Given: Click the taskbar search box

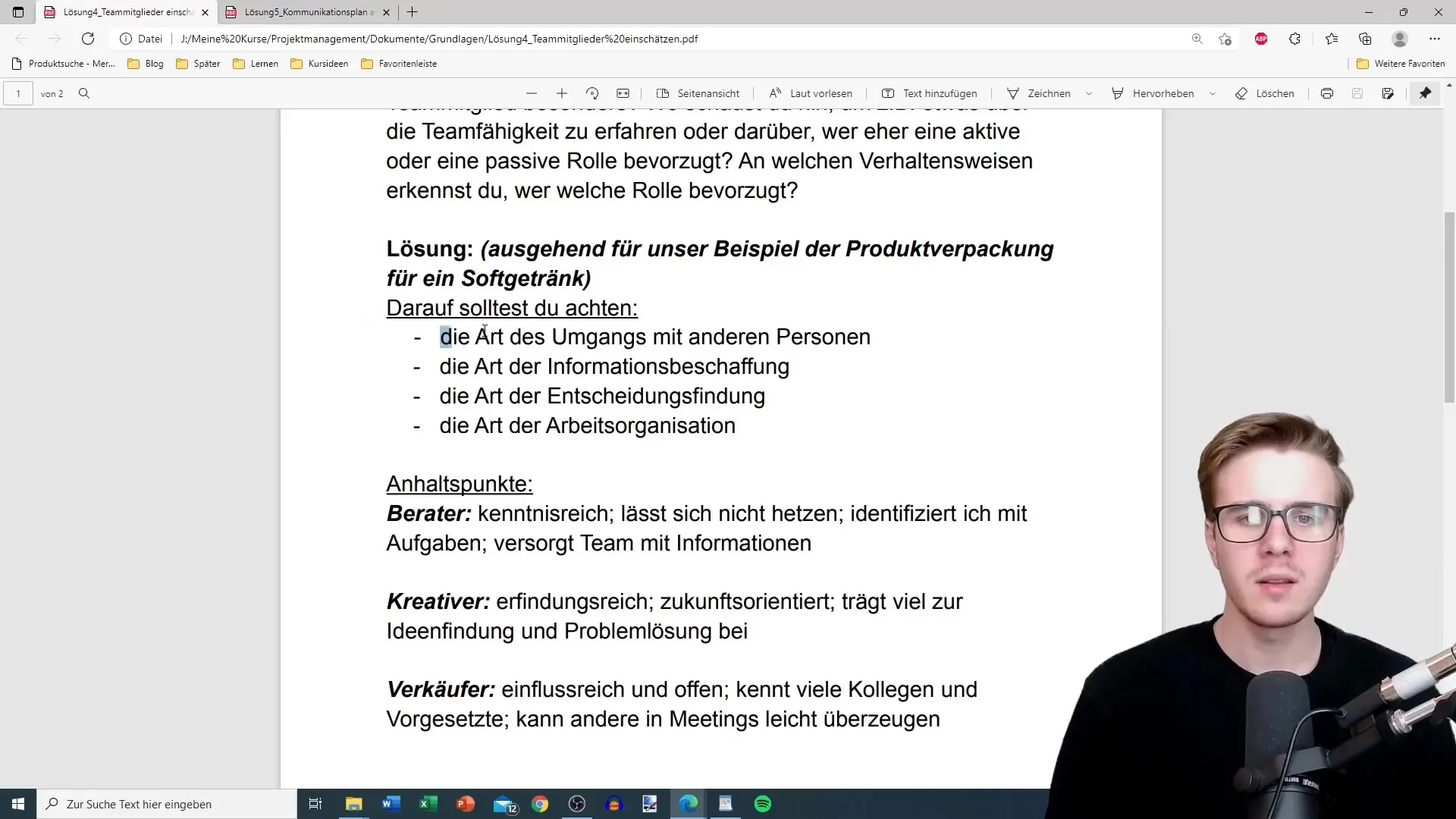Looking at the screenshot, I should [167, 804].
